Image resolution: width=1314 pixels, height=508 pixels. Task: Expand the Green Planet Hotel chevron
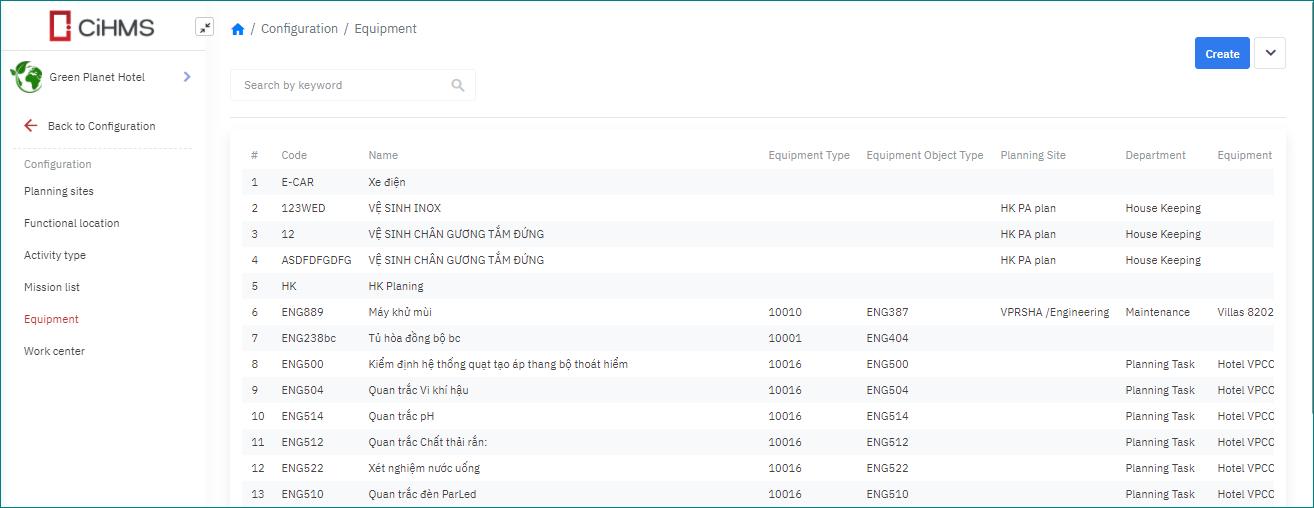click(x=187, y=77)
